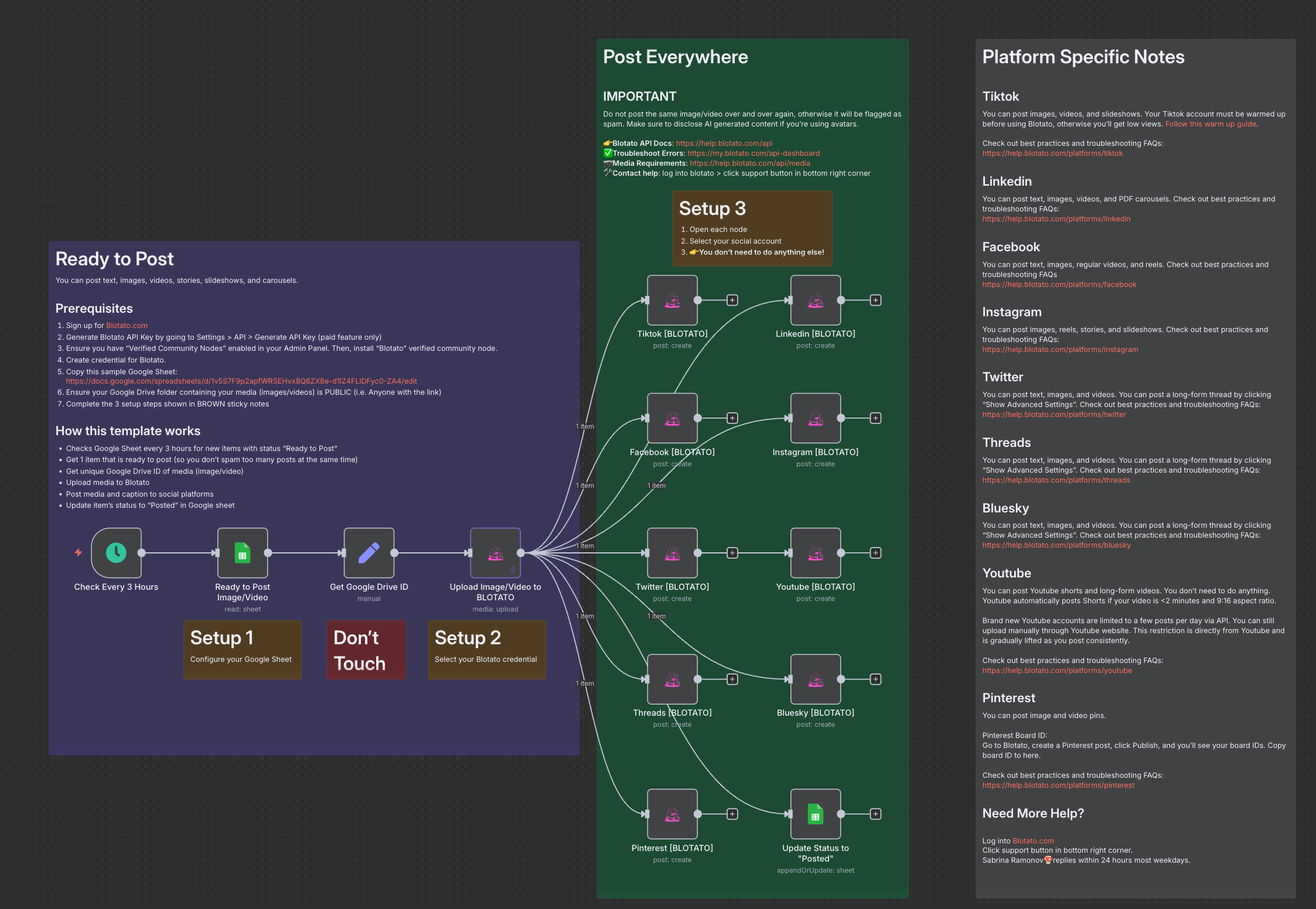
Task: Select the red Don't Touch sticky note
Action: pos(366,650)
